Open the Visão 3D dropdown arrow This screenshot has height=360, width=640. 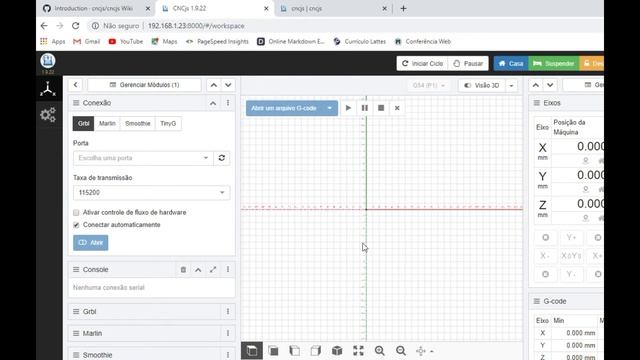511,85
